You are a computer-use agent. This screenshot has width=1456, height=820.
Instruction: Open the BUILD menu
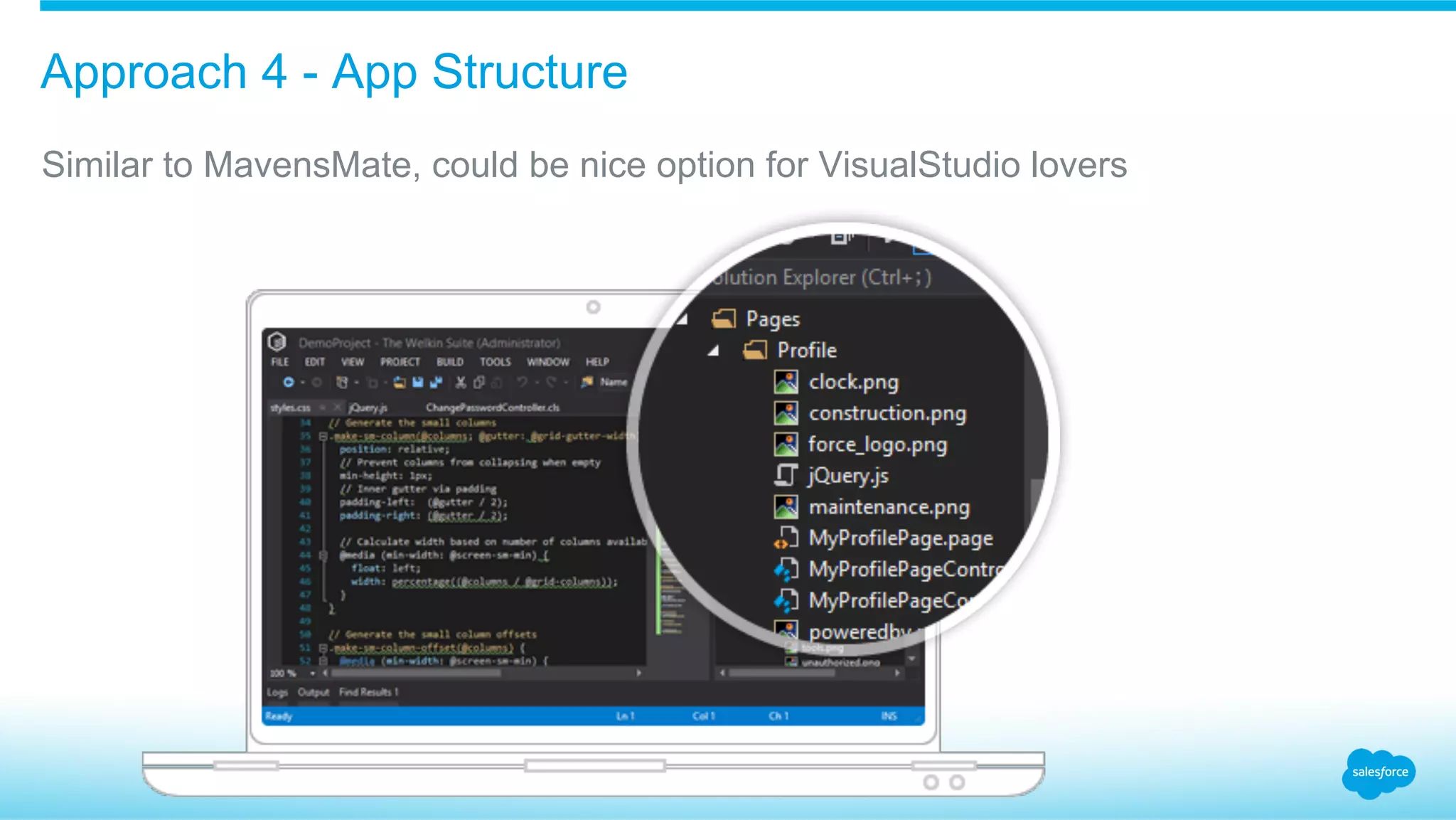[450, 362]
